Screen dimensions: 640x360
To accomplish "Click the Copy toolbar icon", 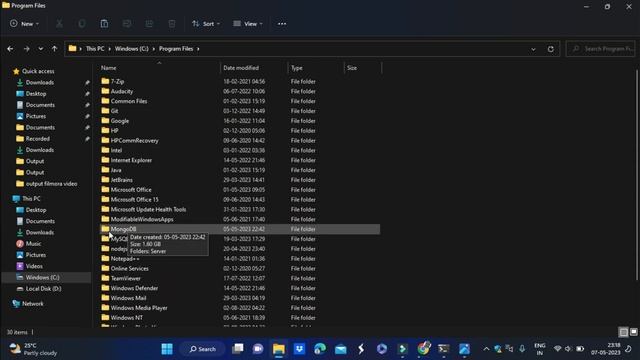I will (82, 24).
